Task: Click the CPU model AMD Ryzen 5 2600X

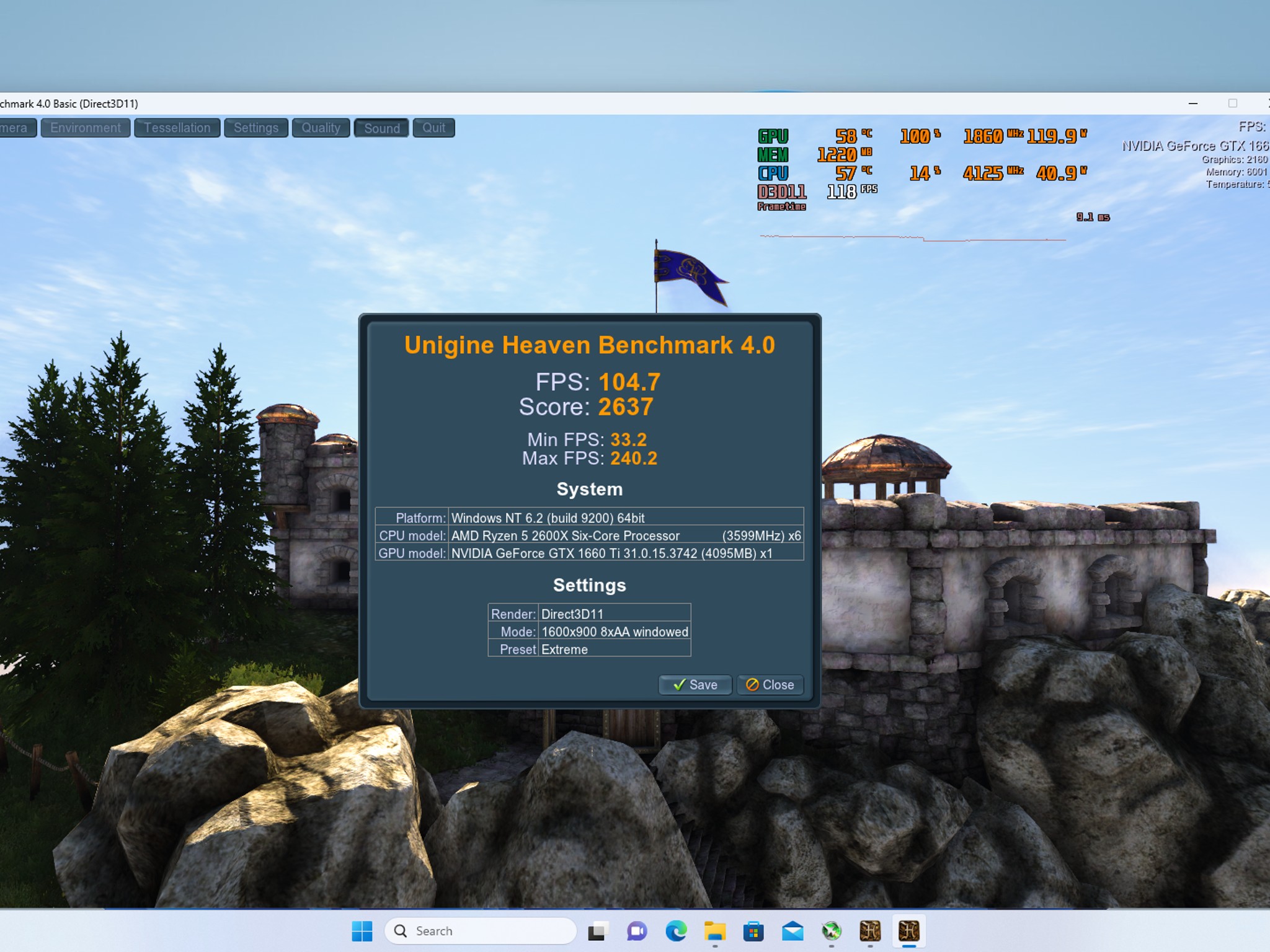Action: (x=589, y=535)
